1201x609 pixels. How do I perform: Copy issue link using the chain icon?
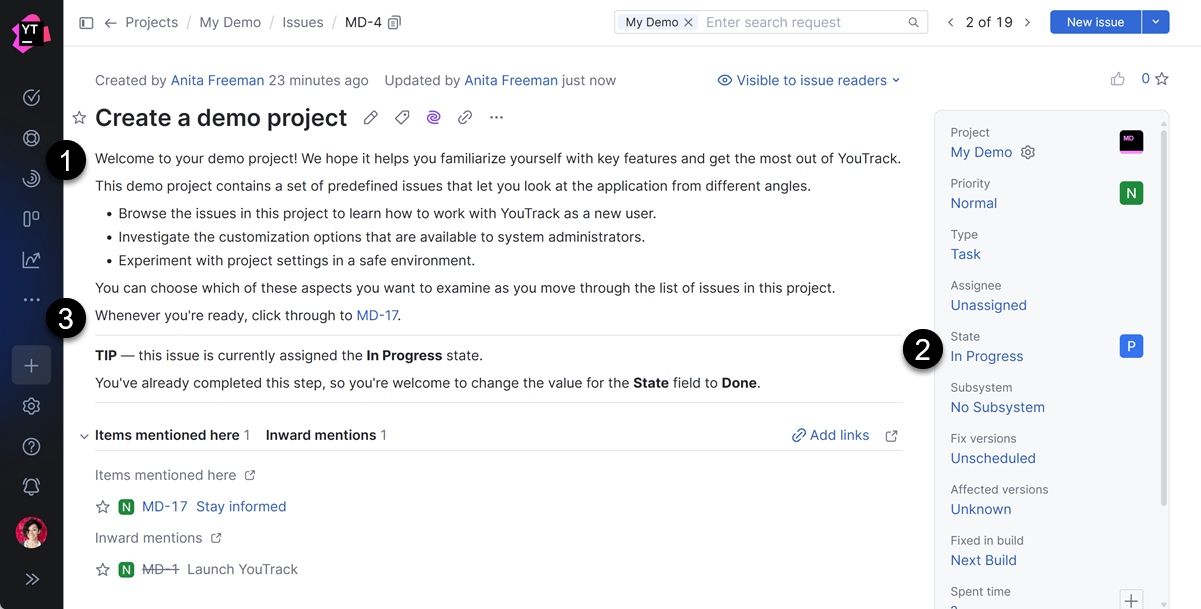point(464,117)
